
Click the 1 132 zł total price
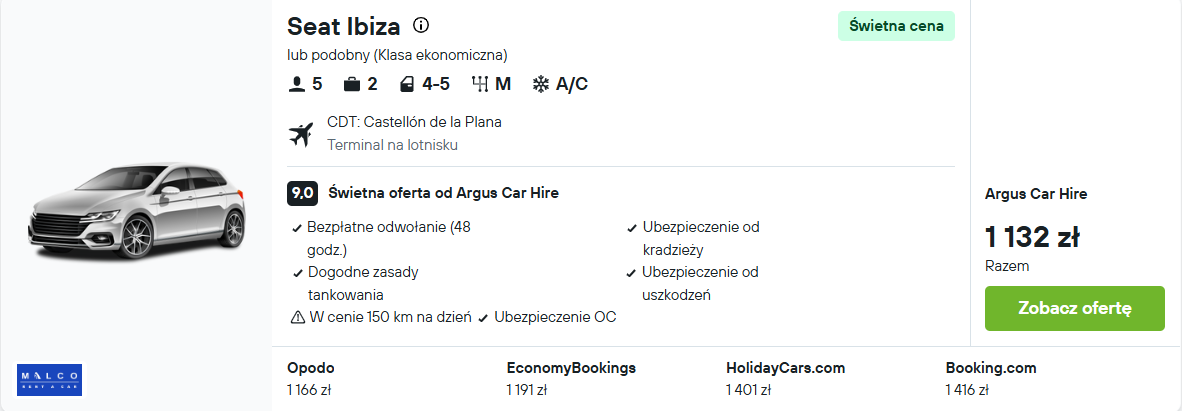[x=1032, y=237]
